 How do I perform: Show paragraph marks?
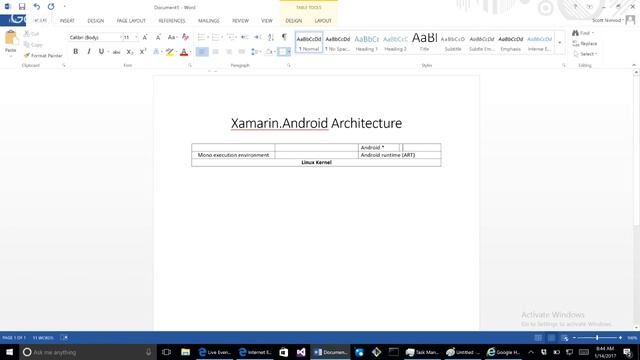pos(284,38)
